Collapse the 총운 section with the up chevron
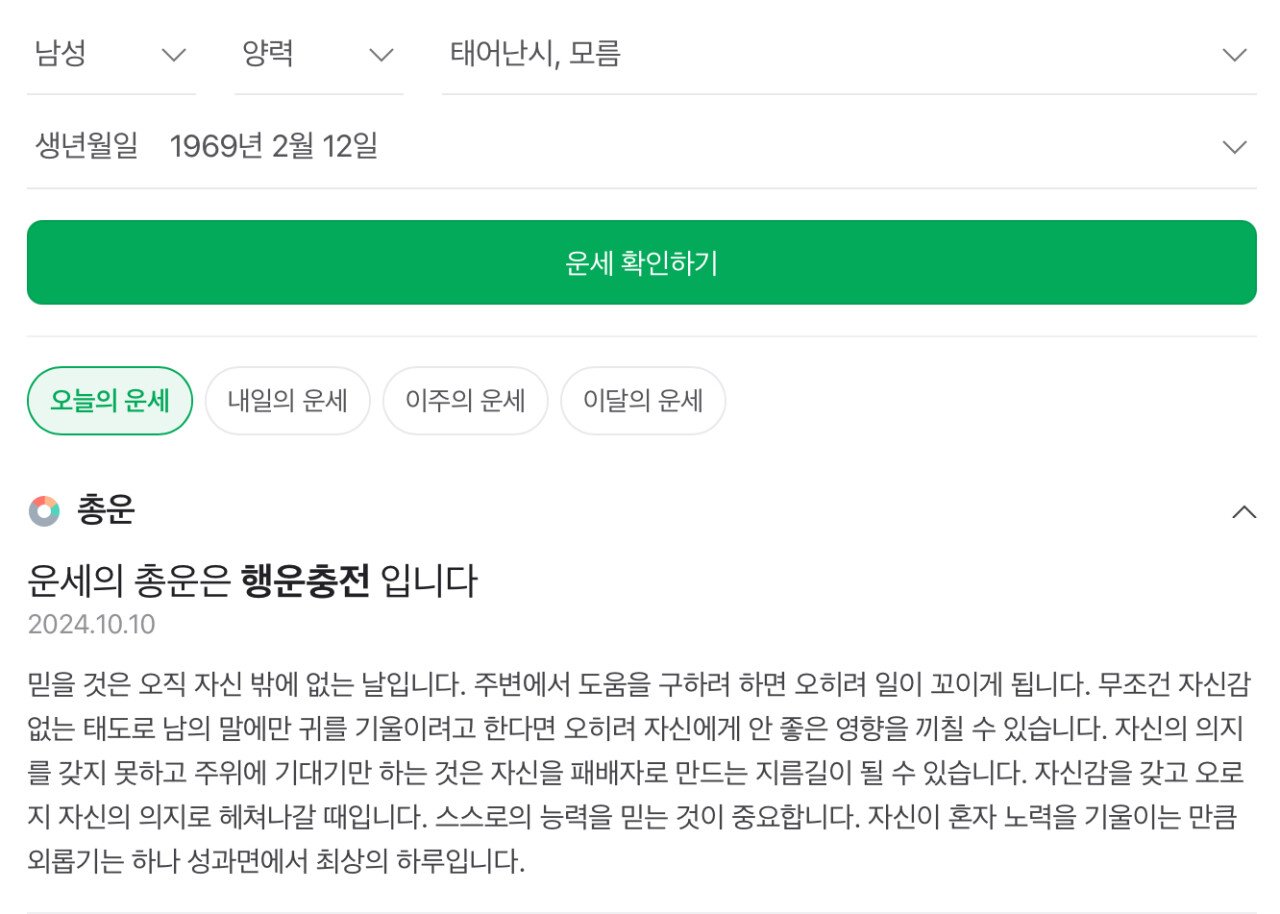 click(1243, 512)
